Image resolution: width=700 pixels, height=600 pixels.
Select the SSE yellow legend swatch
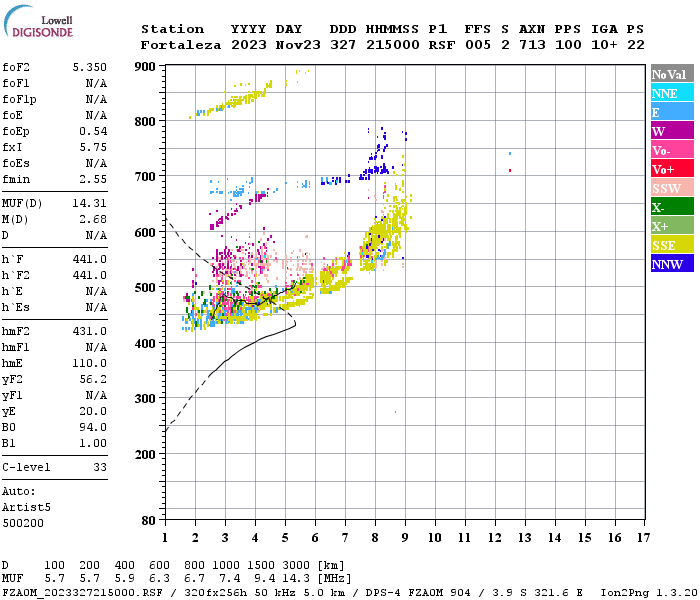pyautogui.click(x=672, y=245)
